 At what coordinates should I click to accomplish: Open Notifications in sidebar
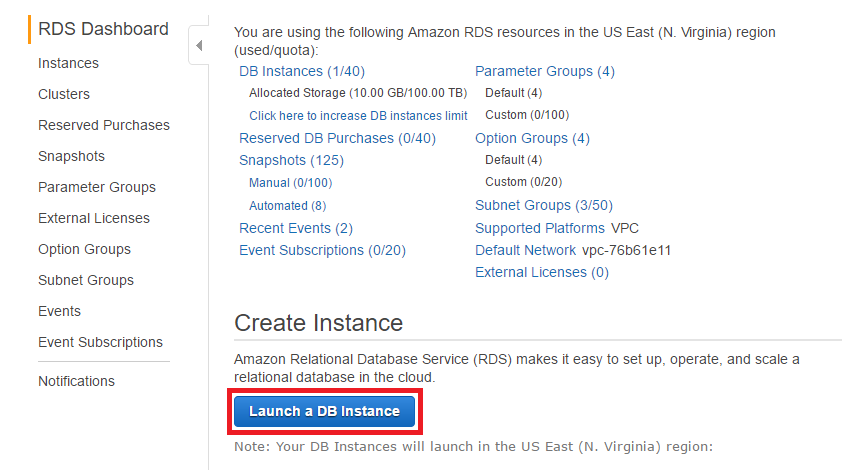tap(76, 381)
